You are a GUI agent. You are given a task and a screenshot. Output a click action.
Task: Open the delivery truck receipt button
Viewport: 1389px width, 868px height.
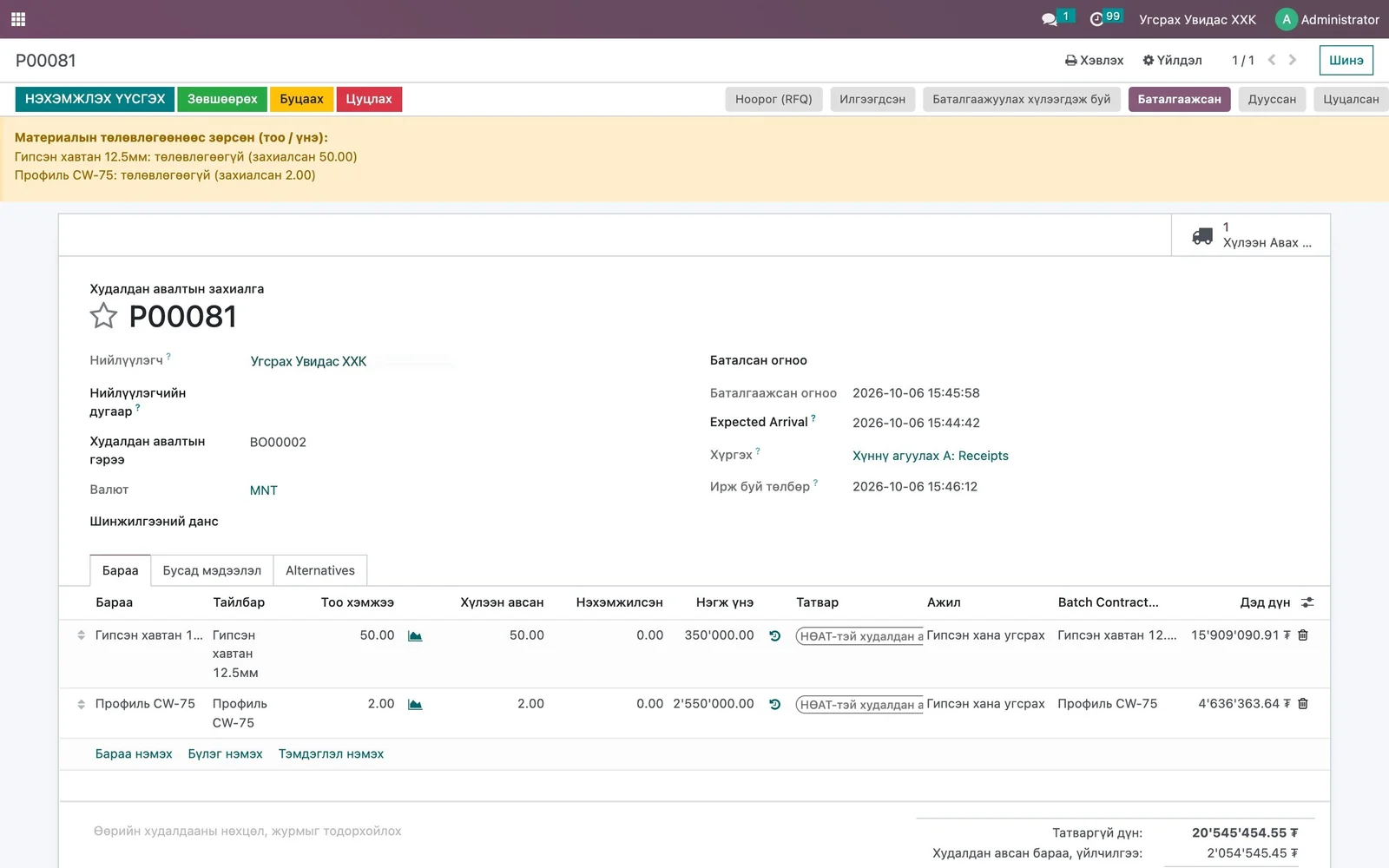tap(1250, 235)
